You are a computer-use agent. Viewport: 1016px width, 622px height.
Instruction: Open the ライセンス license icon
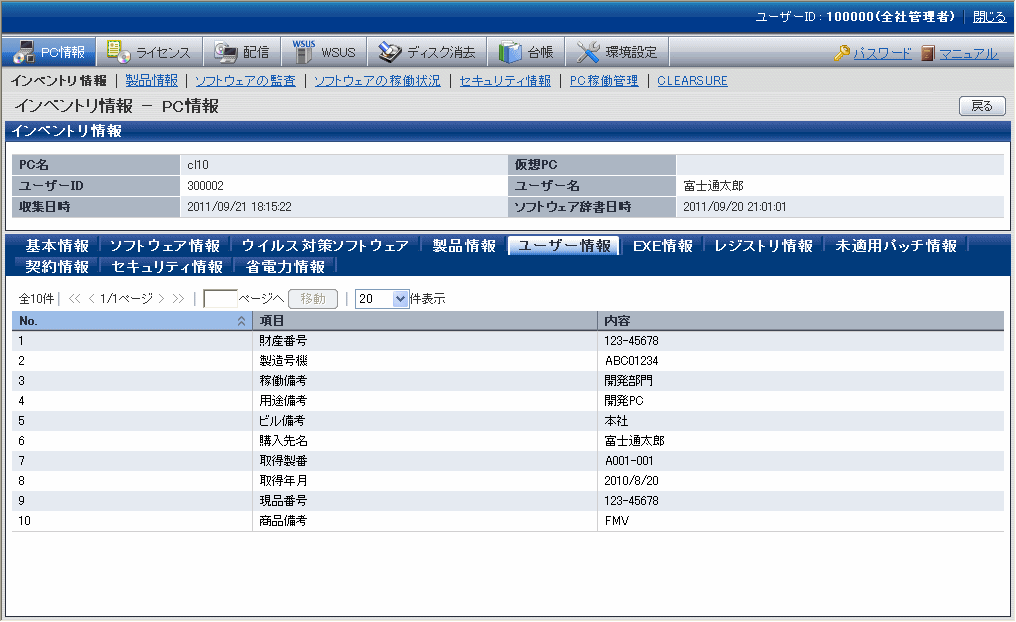point(118,52)
